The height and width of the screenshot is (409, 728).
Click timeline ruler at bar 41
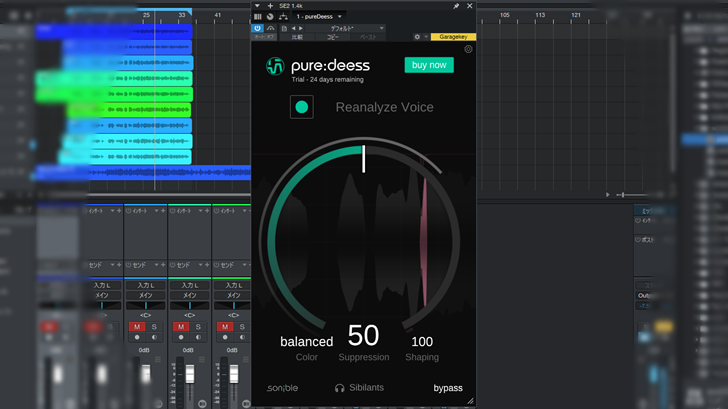217,15
